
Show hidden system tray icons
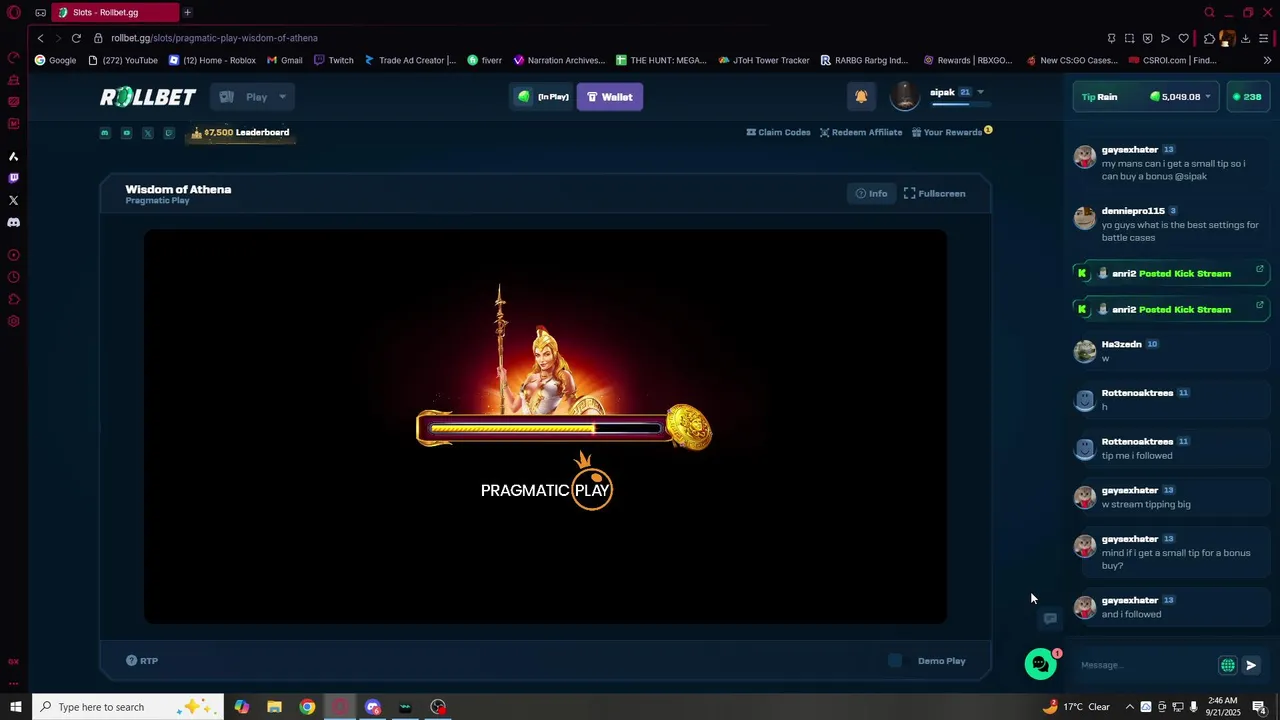coord(1129,707)
